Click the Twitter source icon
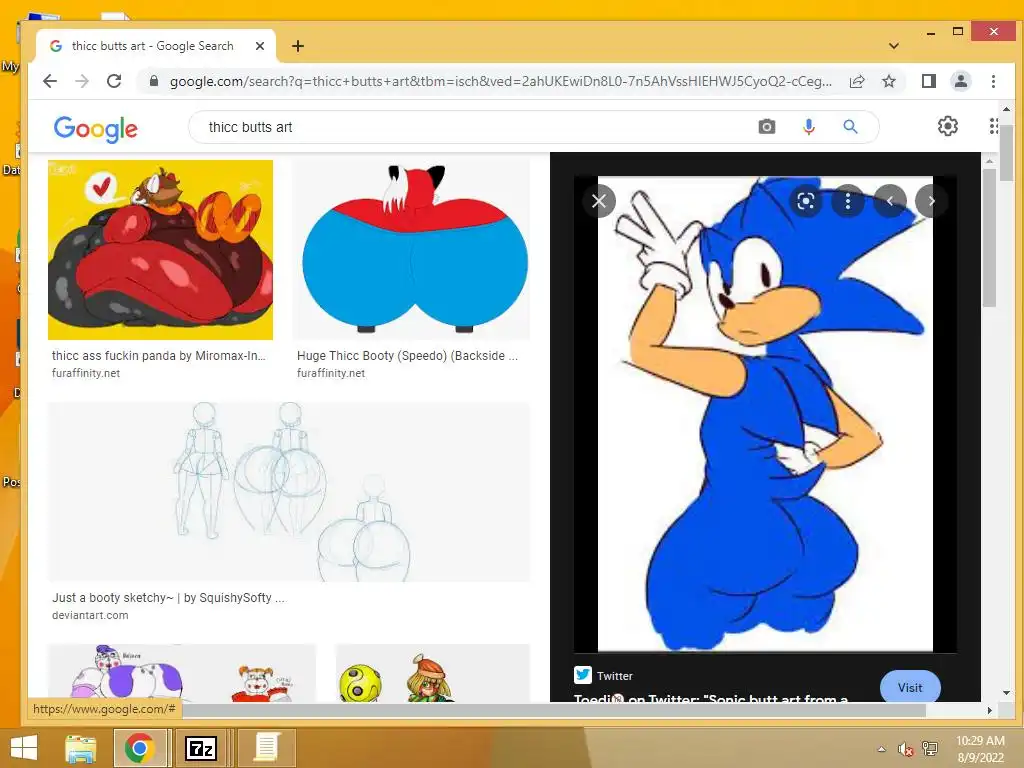This screenshot has width=1024, height=768. pos(583,675)
